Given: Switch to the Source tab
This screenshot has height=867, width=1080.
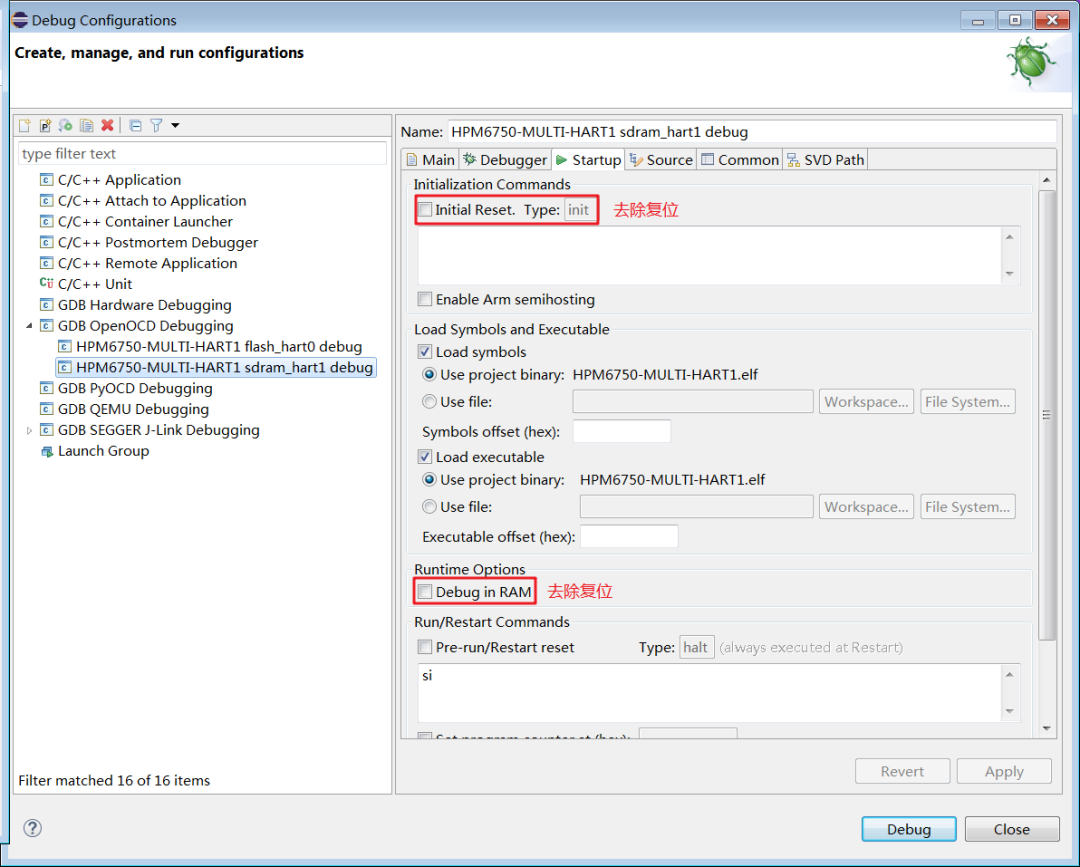Looking at the screenshot, I should click(x=661, y=160).
